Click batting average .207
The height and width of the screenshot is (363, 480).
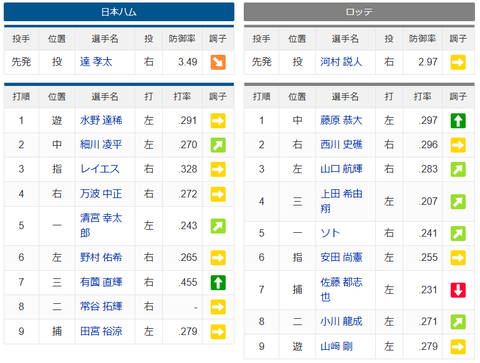(x=429, y=201)
